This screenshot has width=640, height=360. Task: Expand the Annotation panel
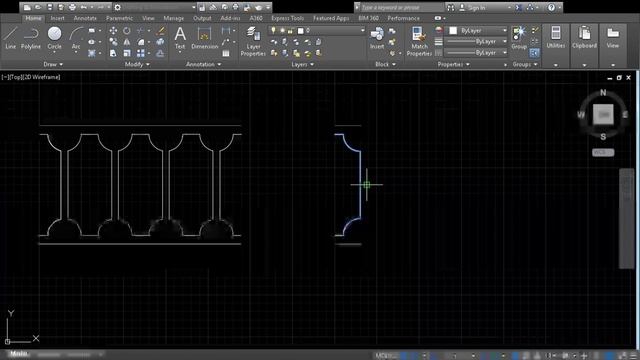pyautogui.click(x=203, y=64)
